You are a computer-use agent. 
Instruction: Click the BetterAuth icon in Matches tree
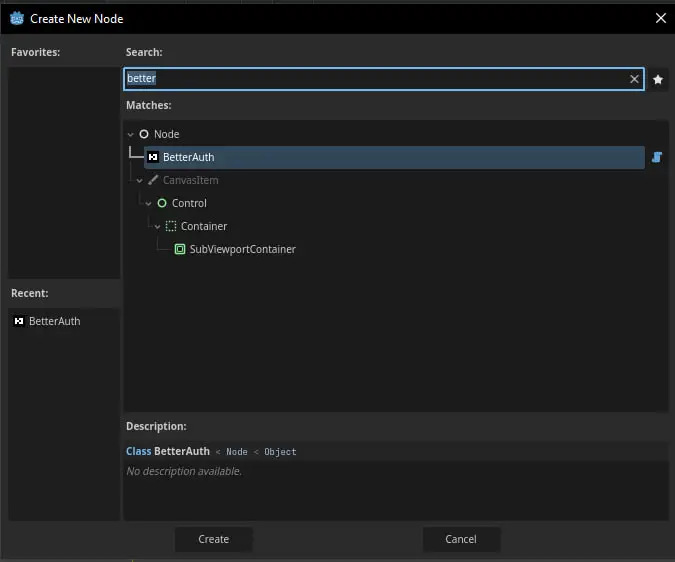point(153,157)
